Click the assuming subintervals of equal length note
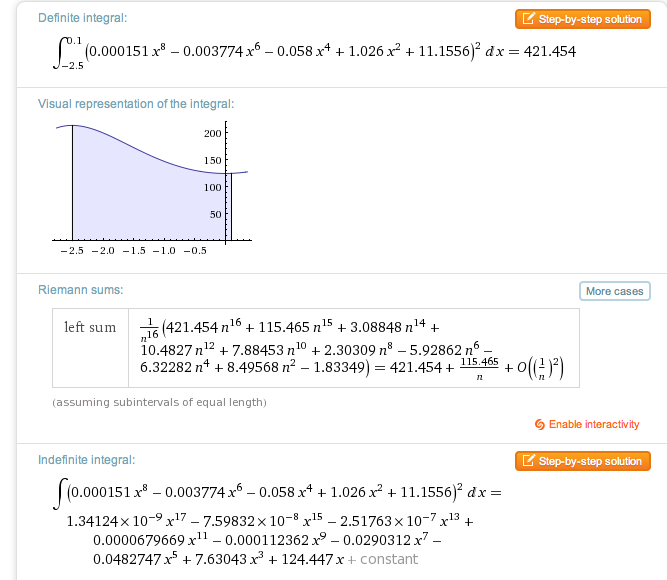The height and width of the screenshot is (580, 667). 160,403
